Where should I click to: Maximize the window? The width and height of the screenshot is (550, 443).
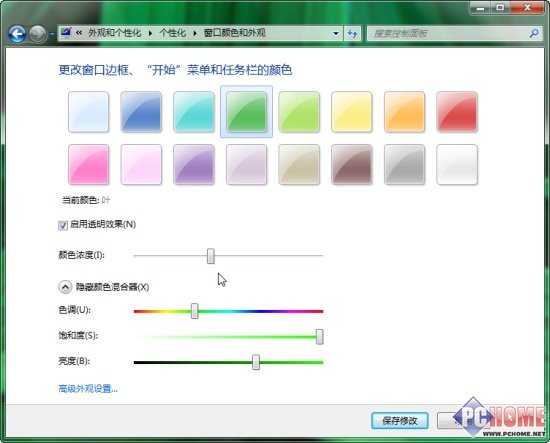(x=500, y=8)
